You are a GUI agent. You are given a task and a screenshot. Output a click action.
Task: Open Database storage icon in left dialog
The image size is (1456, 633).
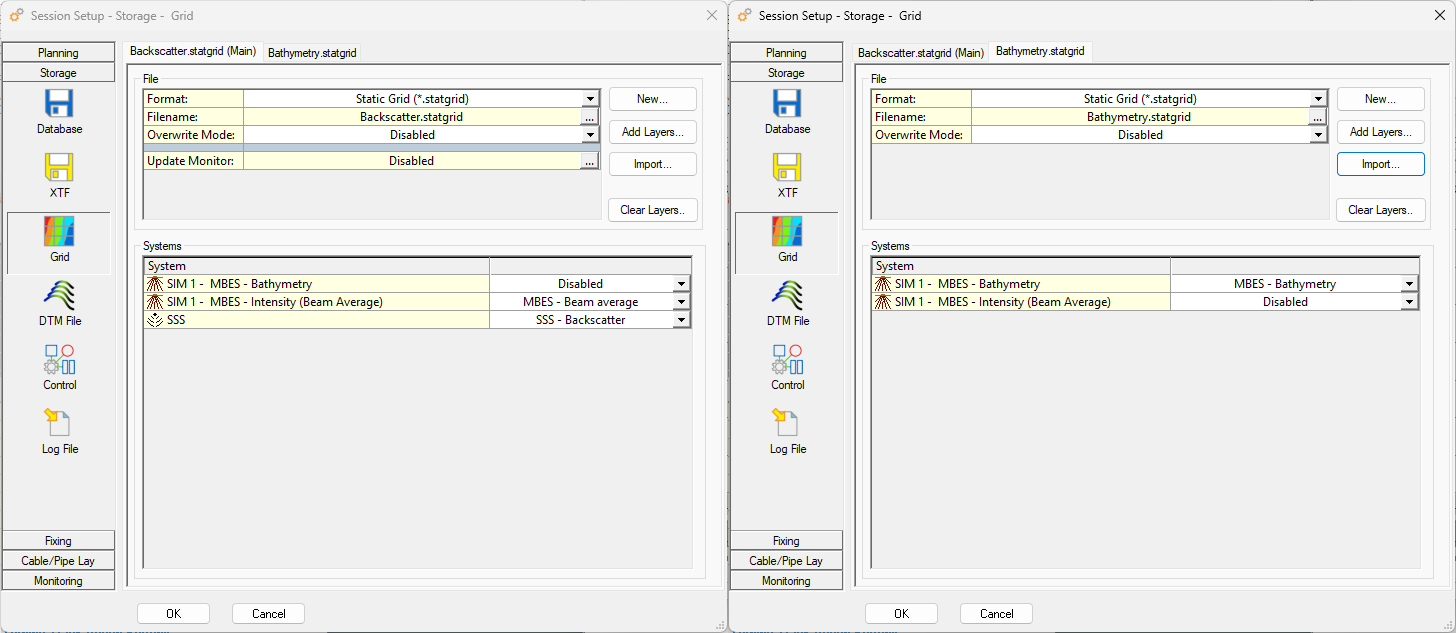[59, 104]
